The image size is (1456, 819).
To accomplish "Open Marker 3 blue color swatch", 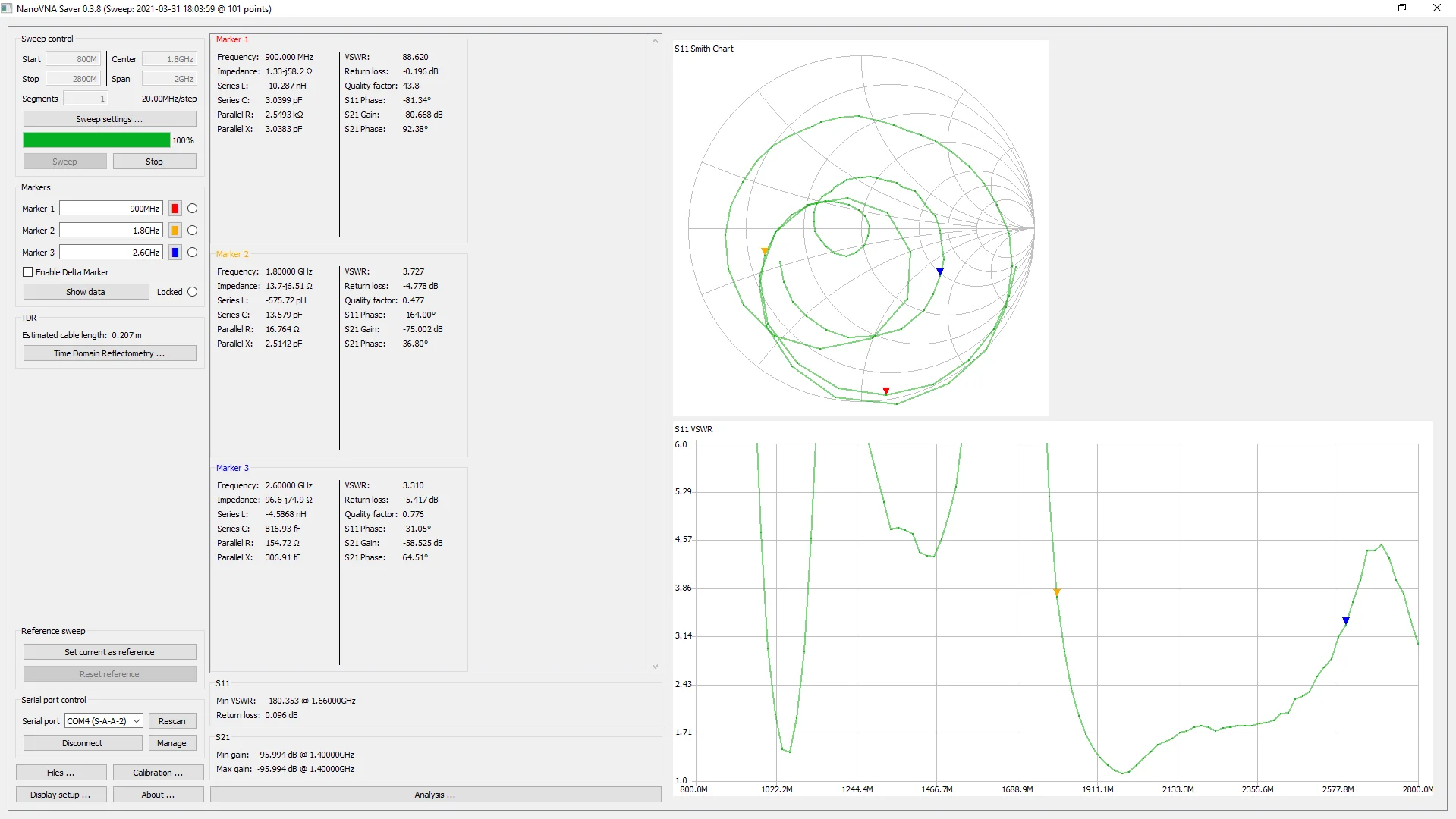I will pos(175,253).
